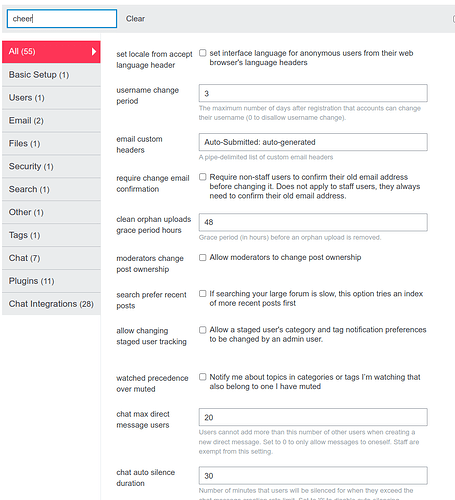Clear the settings search filter

[135, 19]
